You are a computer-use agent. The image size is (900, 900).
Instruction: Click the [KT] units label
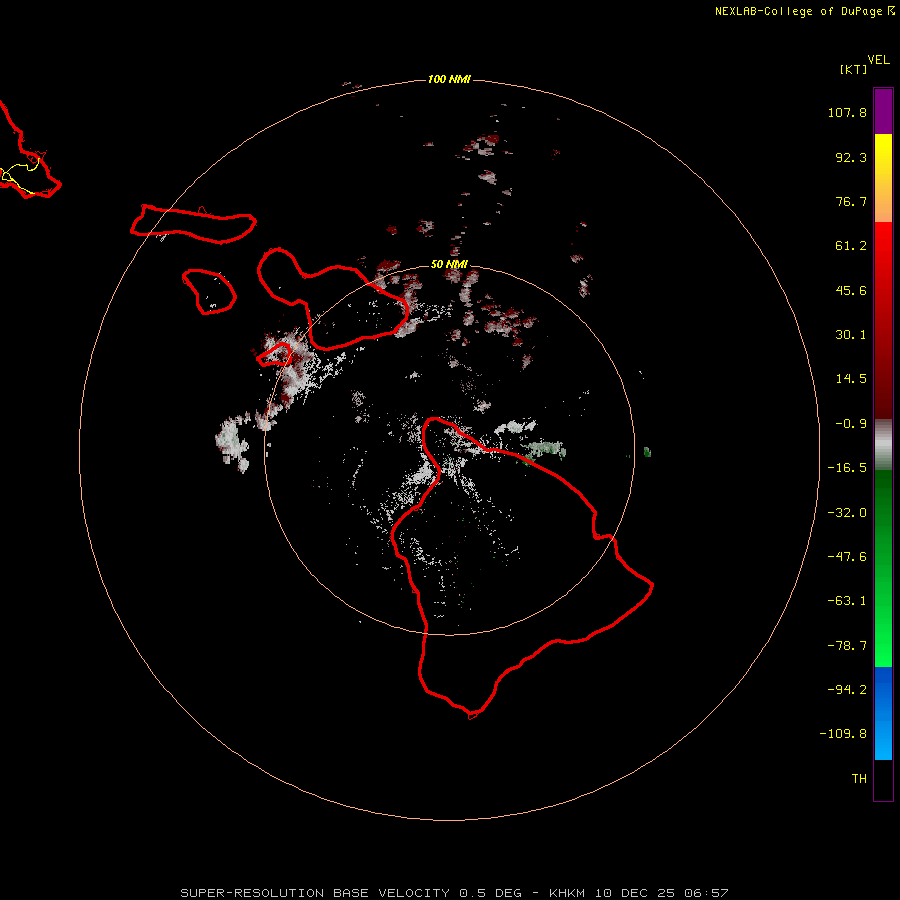click(x=853, y=69)
